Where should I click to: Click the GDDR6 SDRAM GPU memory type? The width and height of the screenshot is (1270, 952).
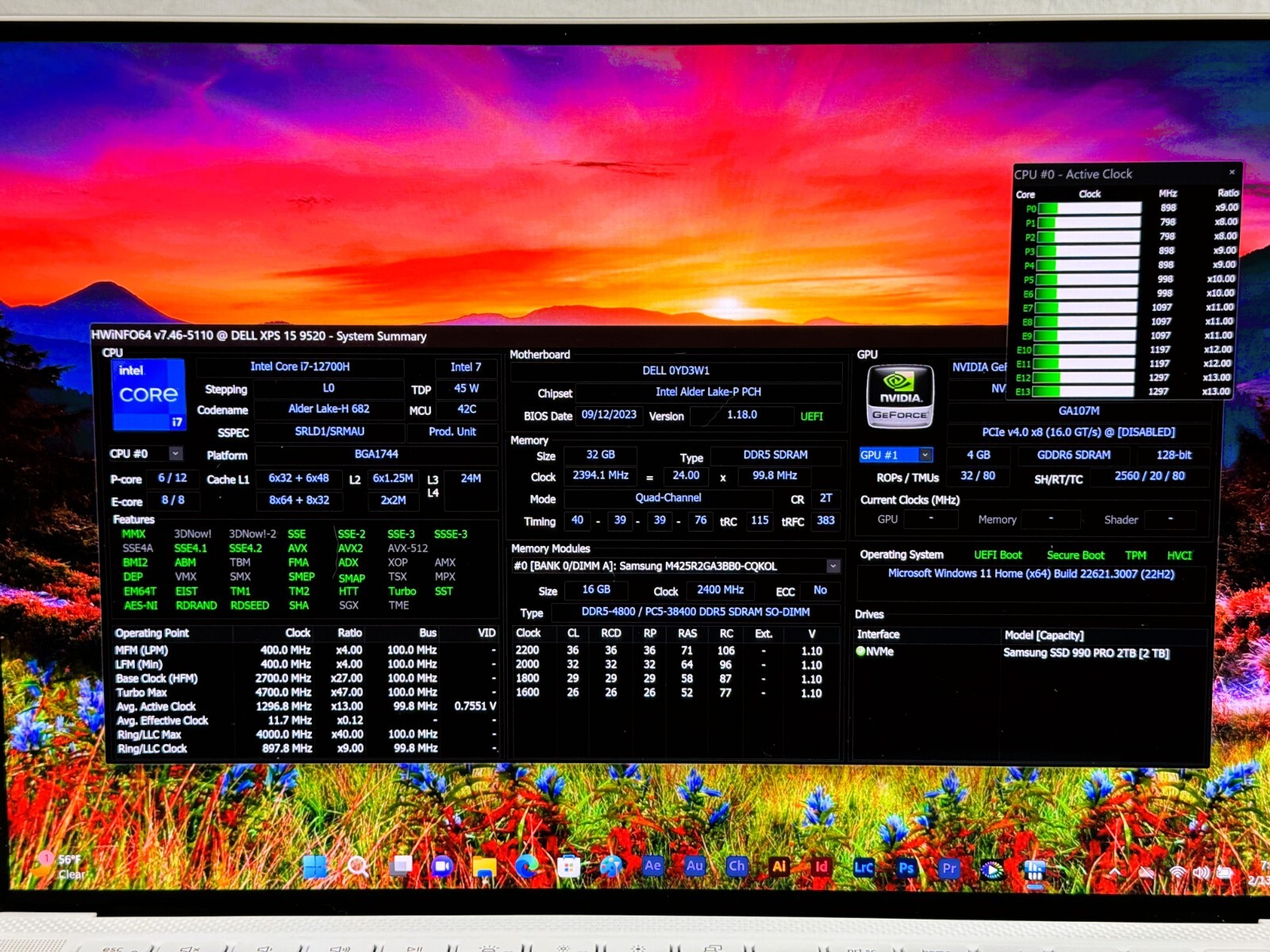(x=1073, y=455)
